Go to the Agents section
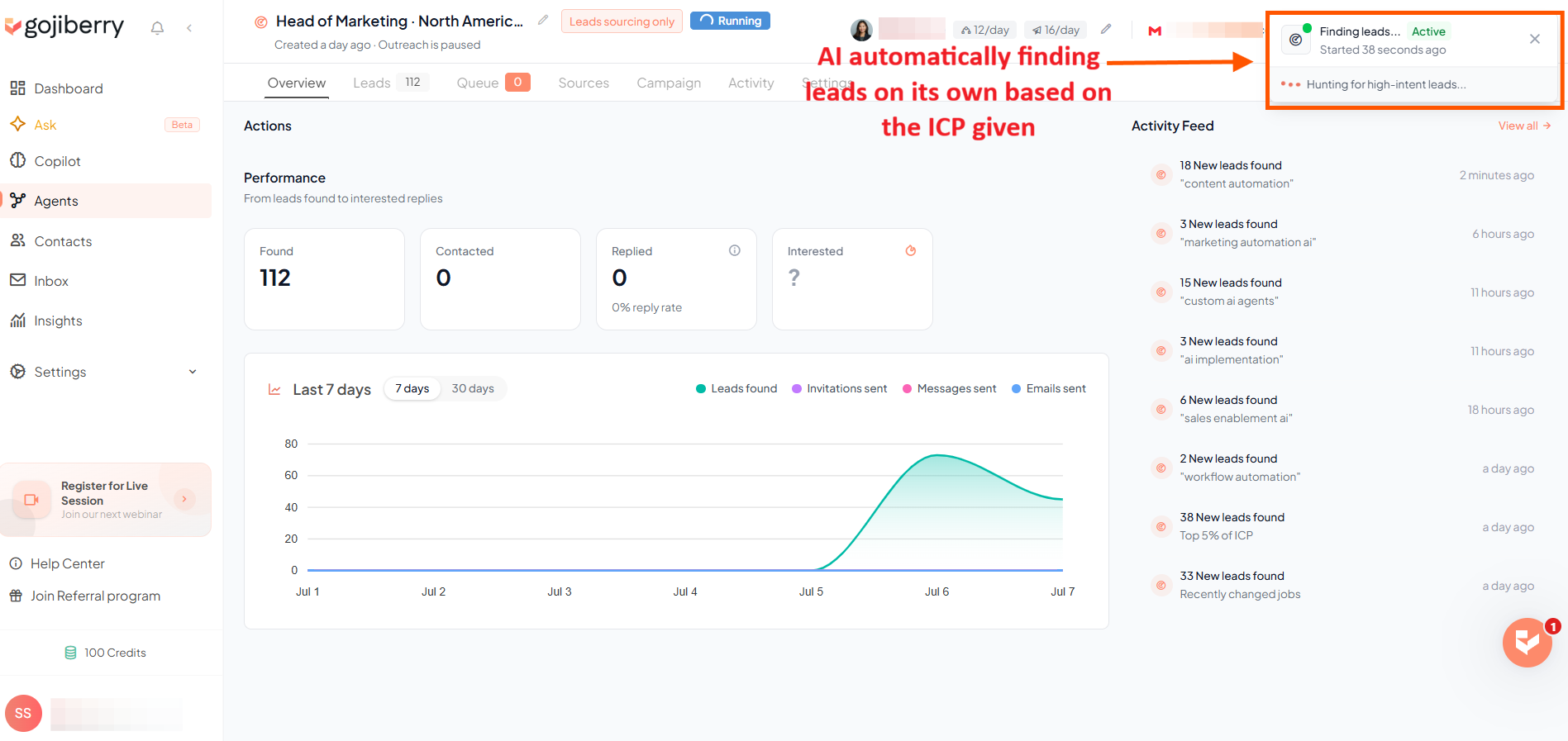 click(106, 201)
